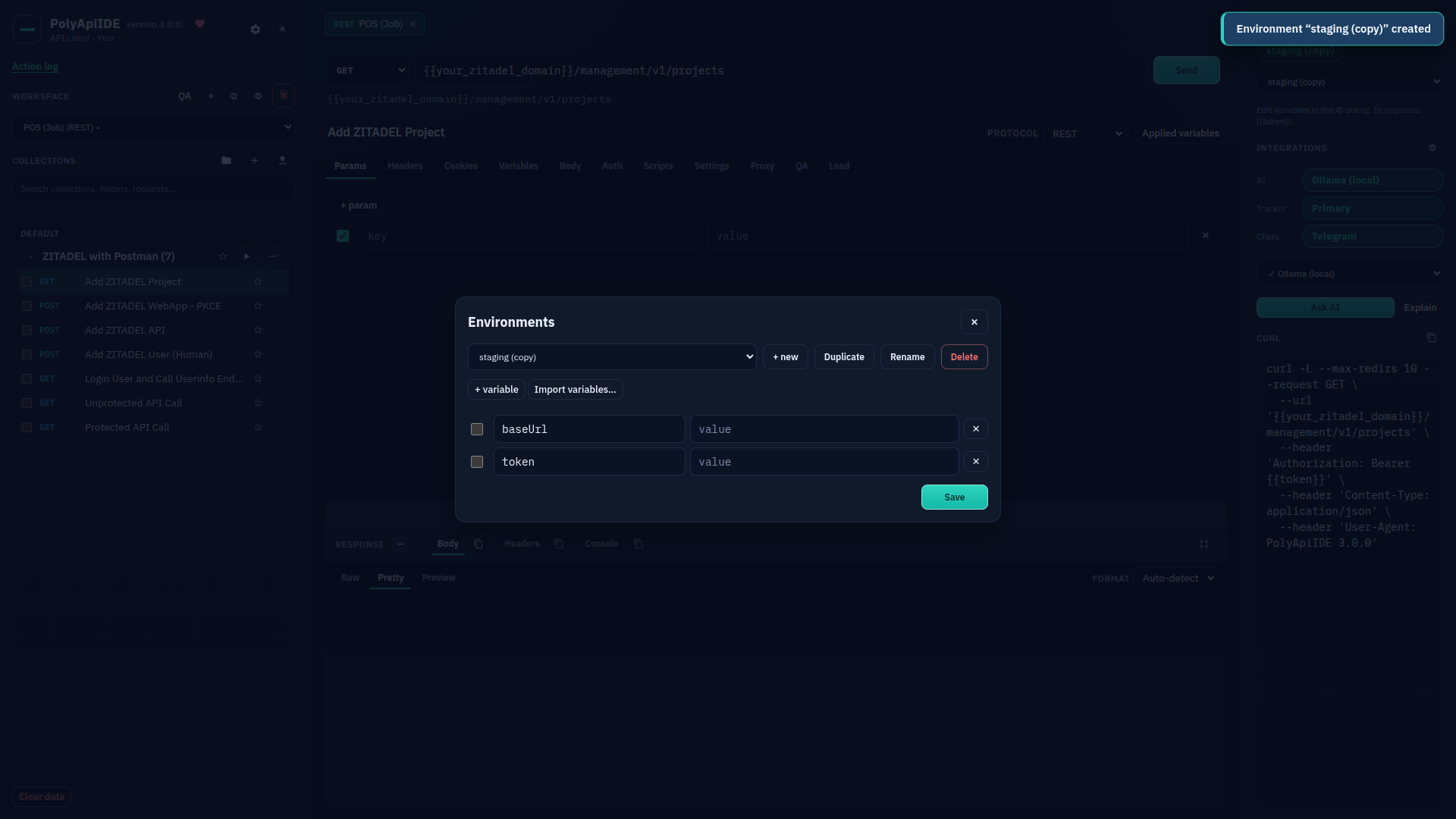Delete the current environment
The height and width of the screenshot is (819, 1456).
pyautogui.click(x=964, y=357)
